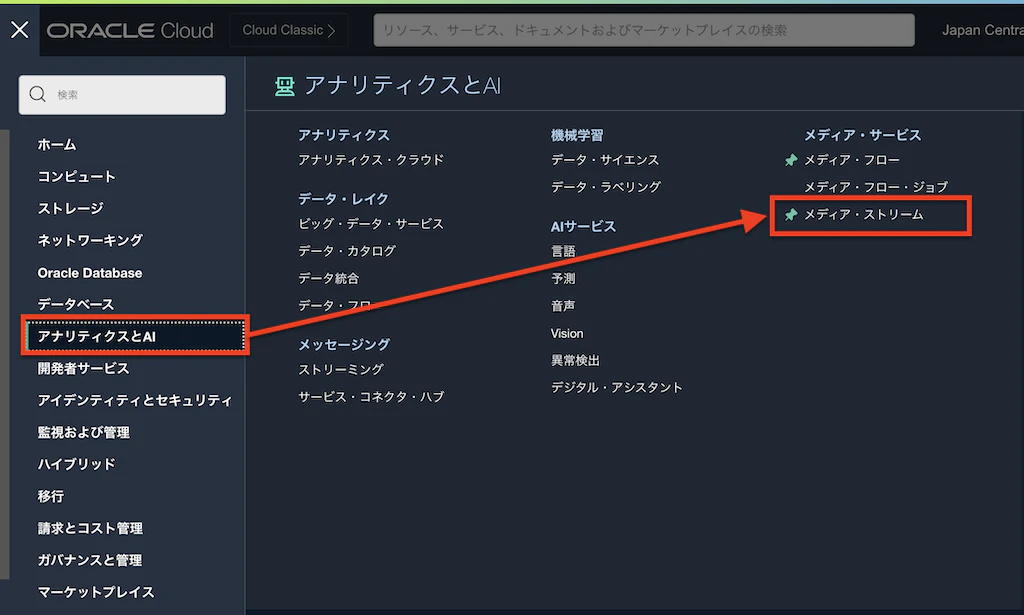Open メディア・フロー link

click(852, 160)
